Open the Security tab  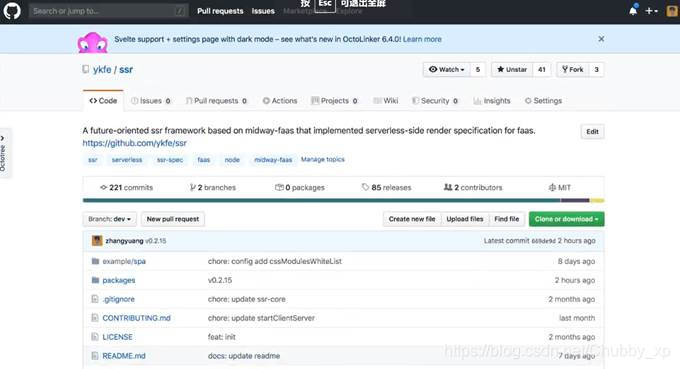point(435,101)
